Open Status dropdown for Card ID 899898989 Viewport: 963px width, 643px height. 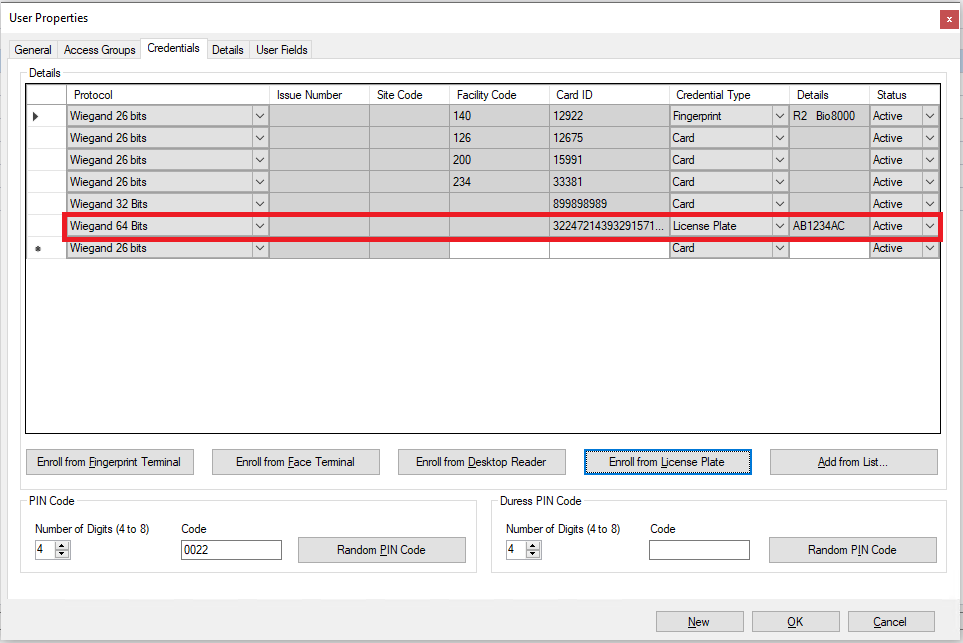tap(930, 204)
